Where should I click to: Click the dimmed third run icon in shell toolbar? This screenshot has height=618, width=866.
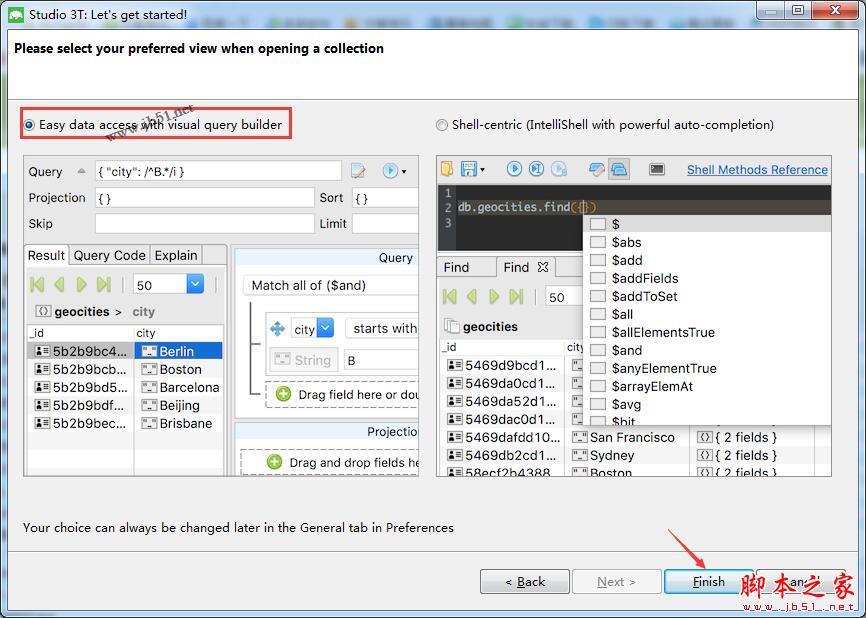click(559, 169)
